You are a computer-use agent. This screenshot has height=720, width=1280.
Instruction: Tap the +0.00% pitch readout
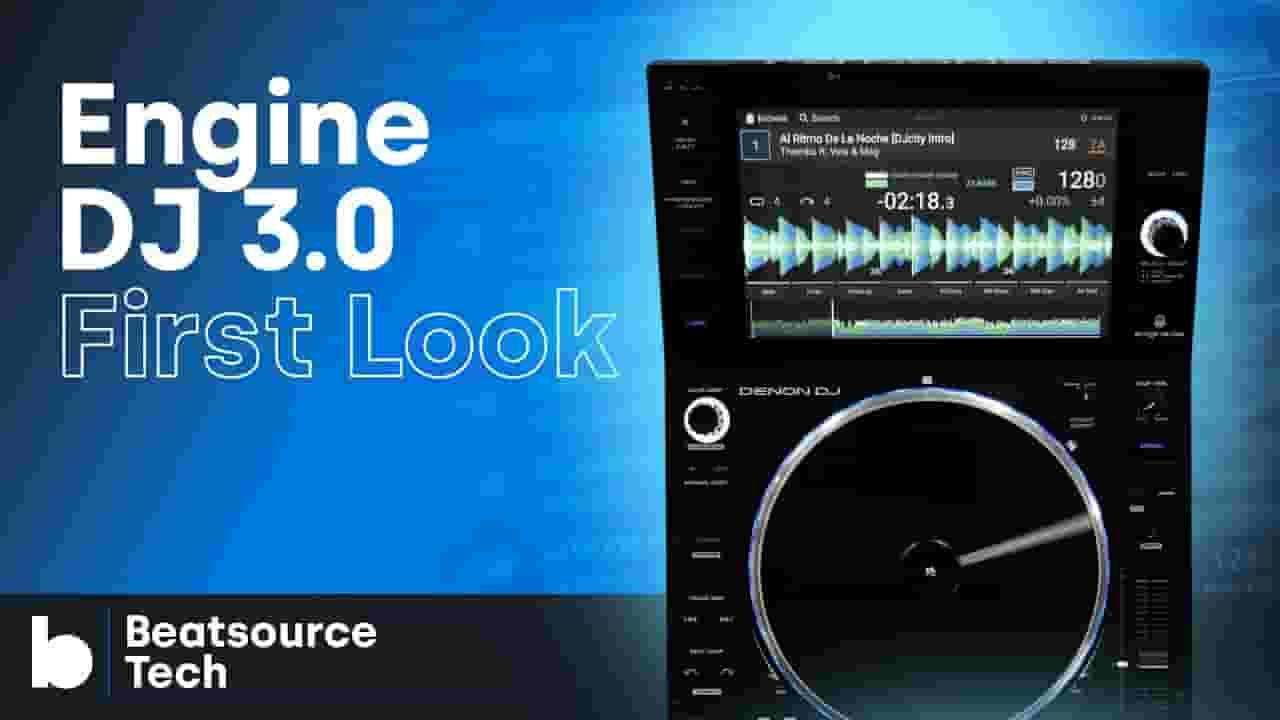[x=1049, y=201]
